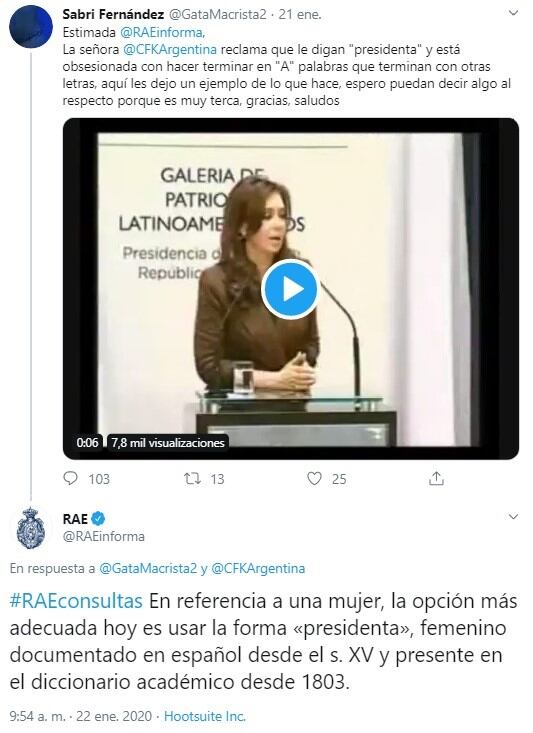Click the share upload icon
Image resolution: width=533 pixels, height=733 pixels.
click(436, 478)
